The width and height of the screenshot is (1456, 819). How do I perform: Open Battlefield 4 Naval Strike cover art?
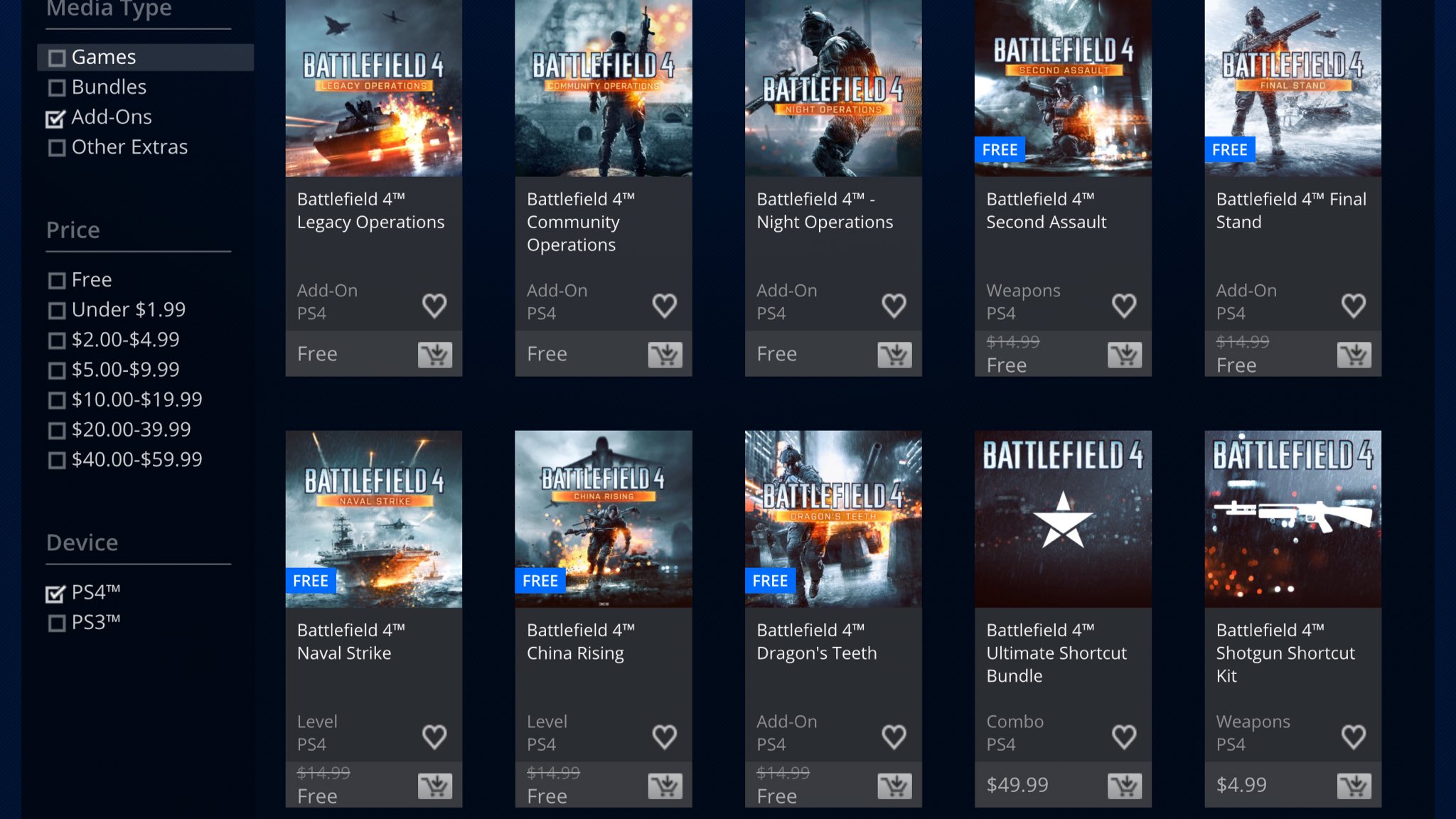coord(374,519)
